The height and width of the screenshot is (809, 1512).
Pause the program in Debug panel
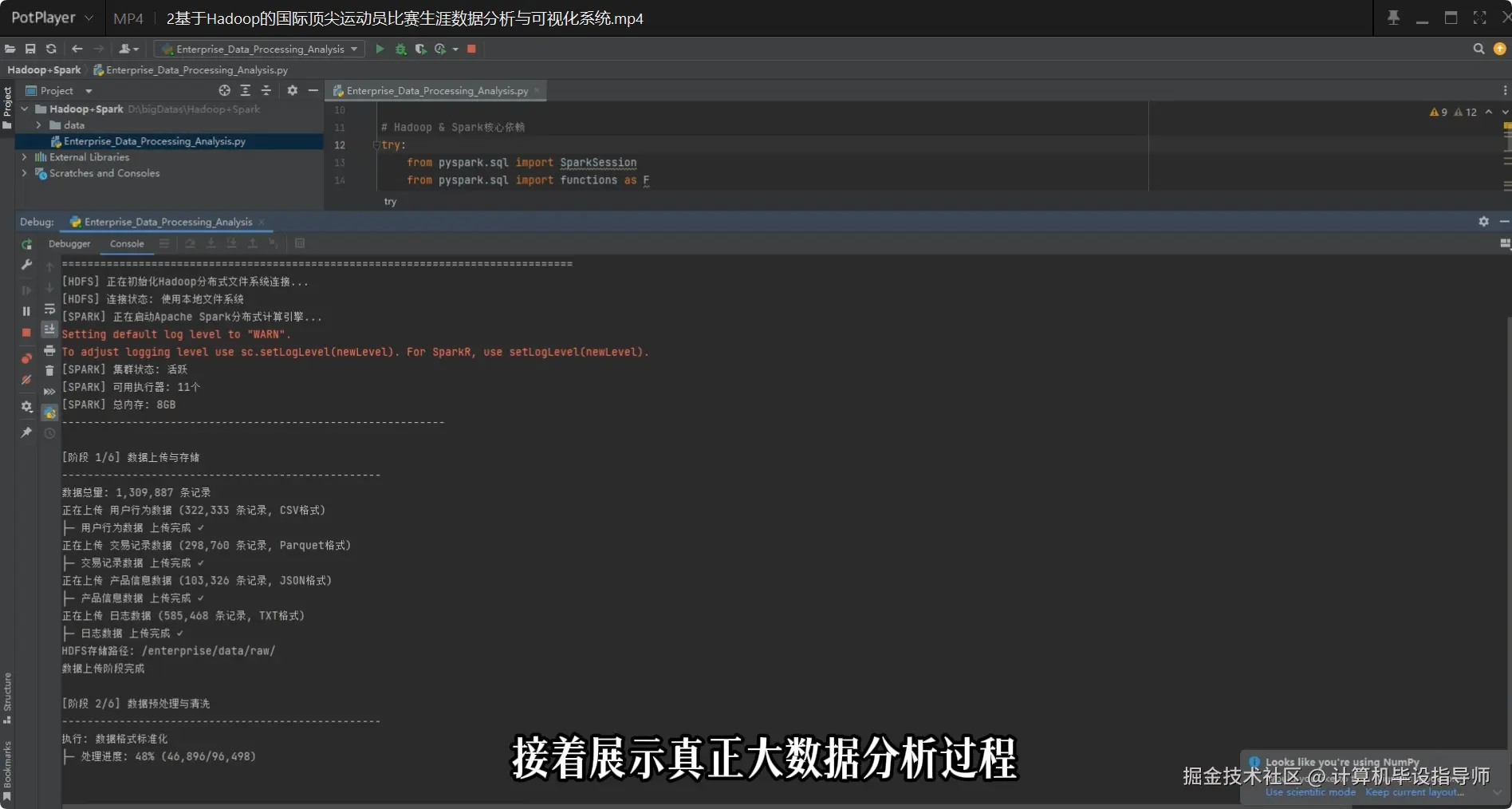pos(26,311)
